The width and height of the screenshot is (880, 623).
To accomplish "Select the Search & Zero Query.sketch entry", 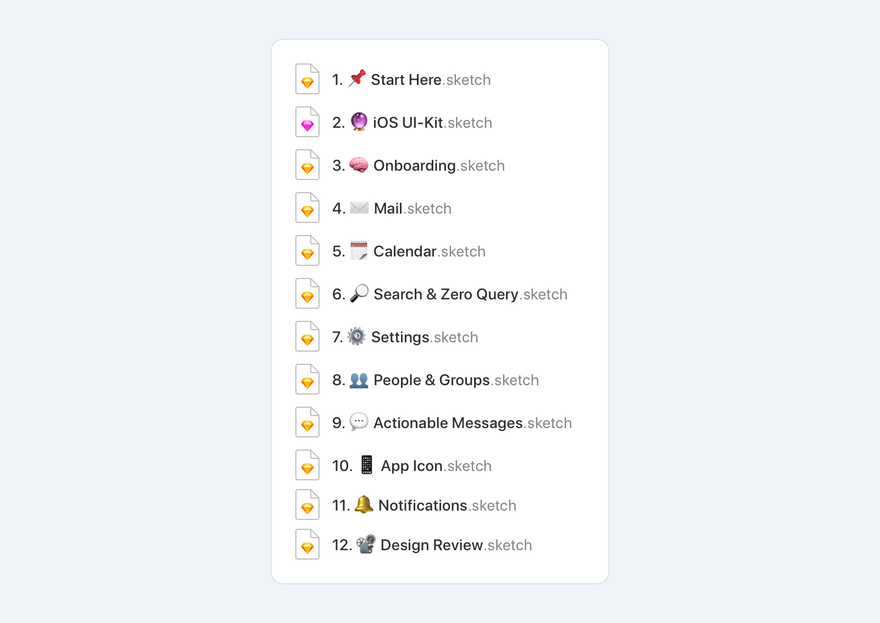I will pyautogui.click(x=470, y=294).
